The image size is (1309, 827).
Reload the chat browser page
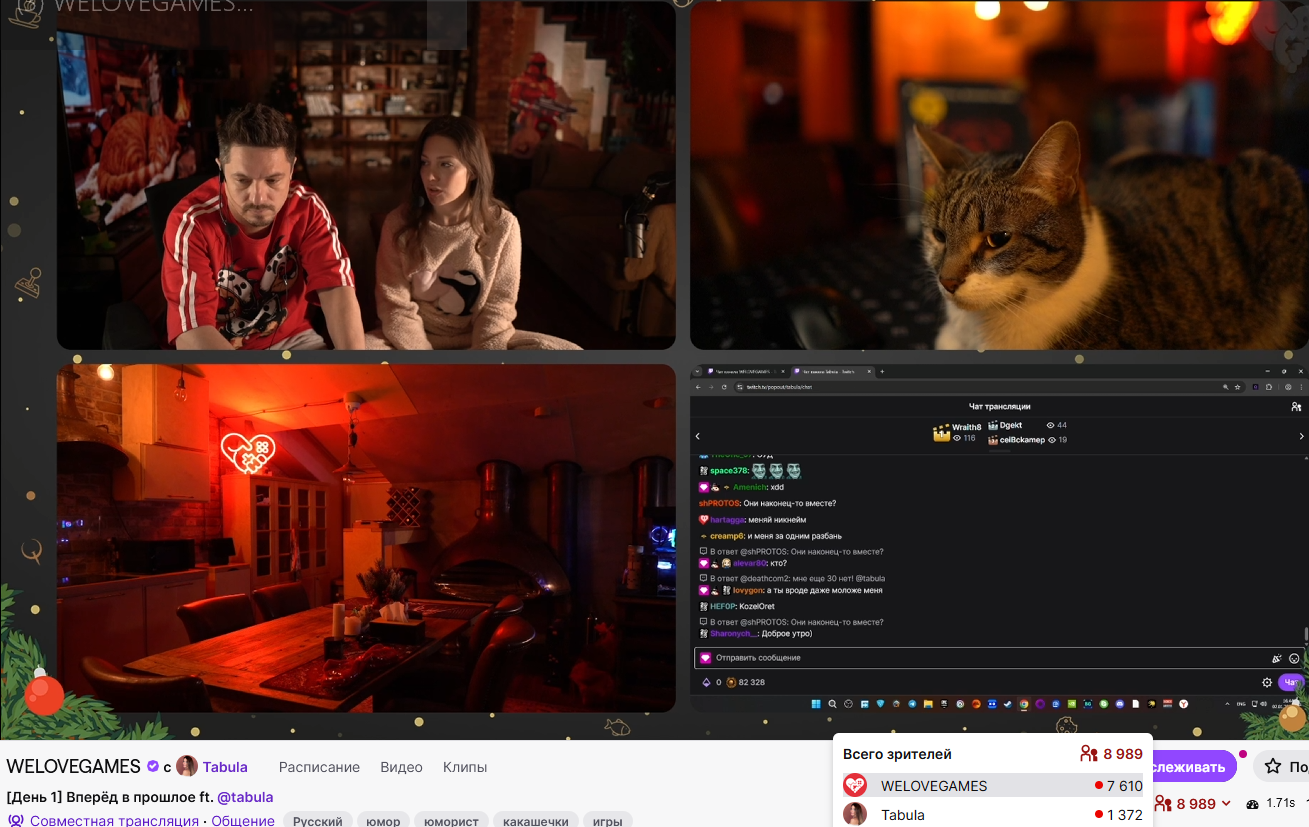click(722, 387)
